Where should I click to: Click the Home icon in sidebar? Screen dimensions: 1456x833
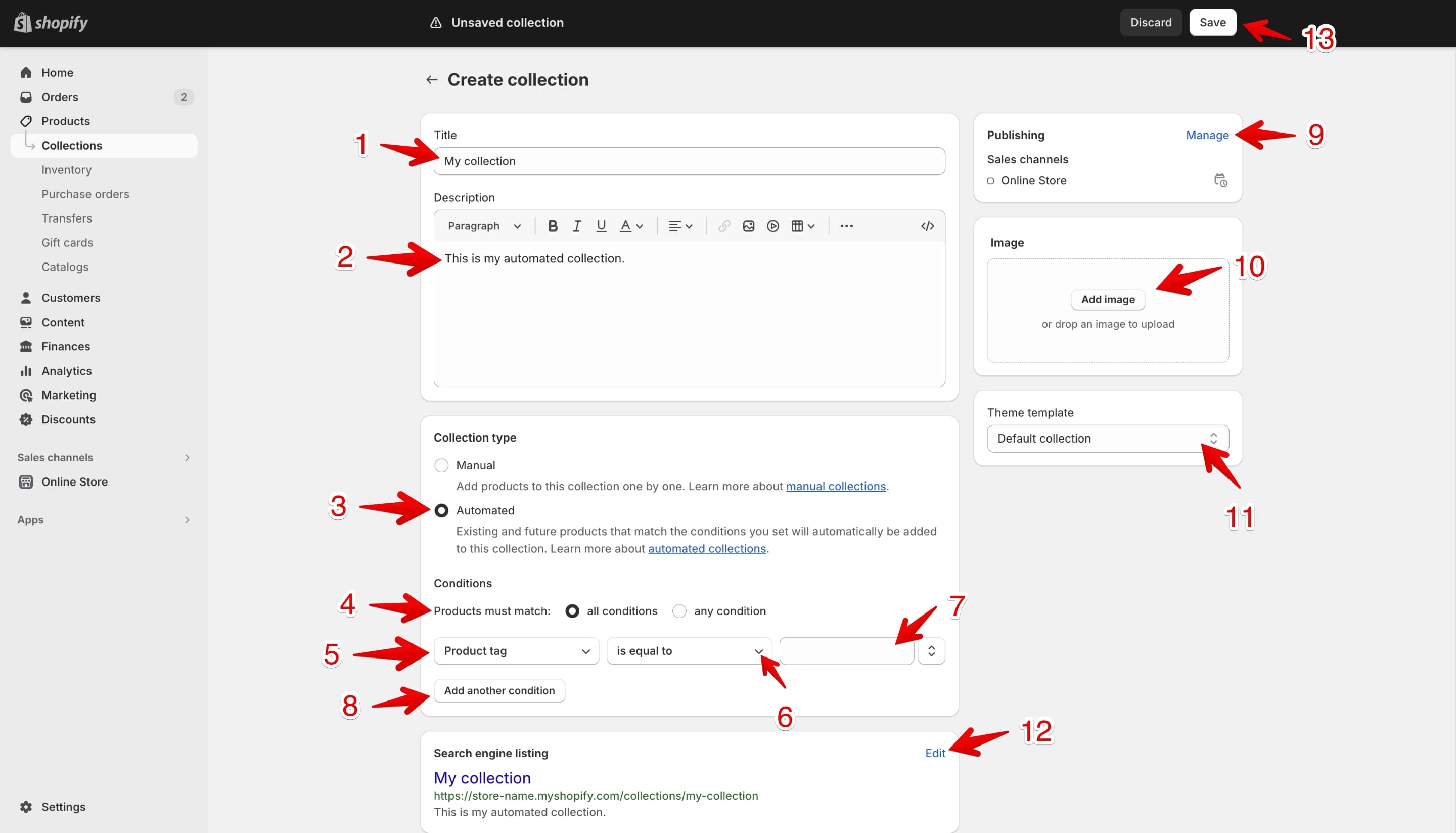[26, 73]
